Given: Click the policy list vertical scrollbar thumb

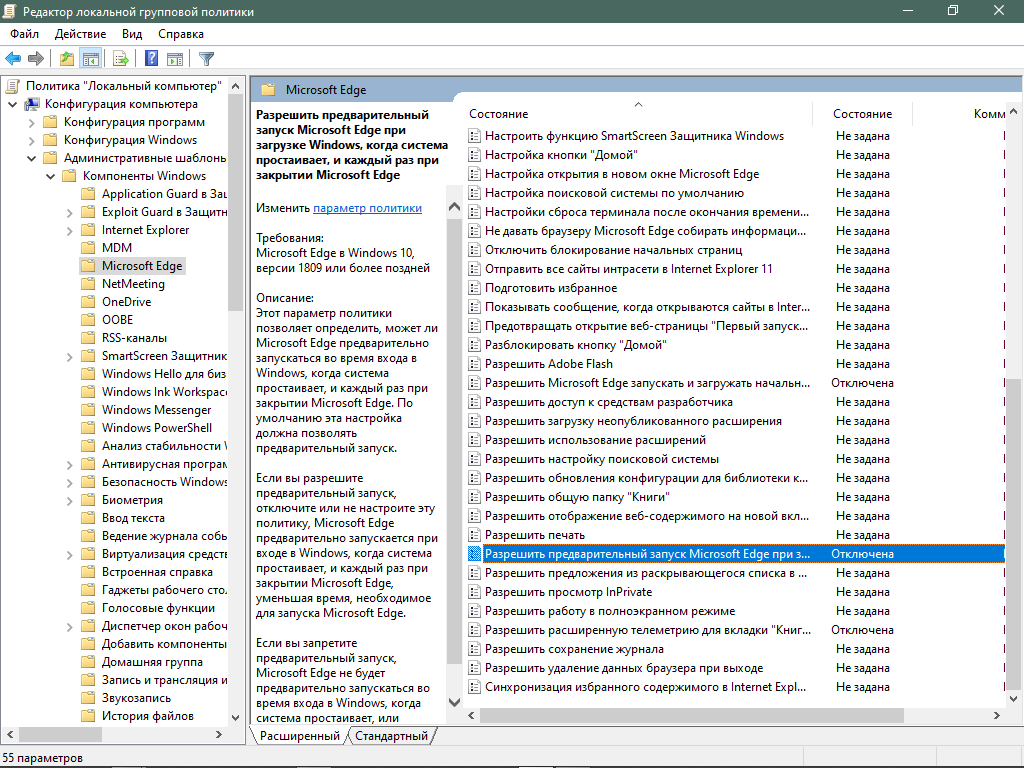Looking at the screenshot, I should pyautogui.click(x=1014, y=532).
